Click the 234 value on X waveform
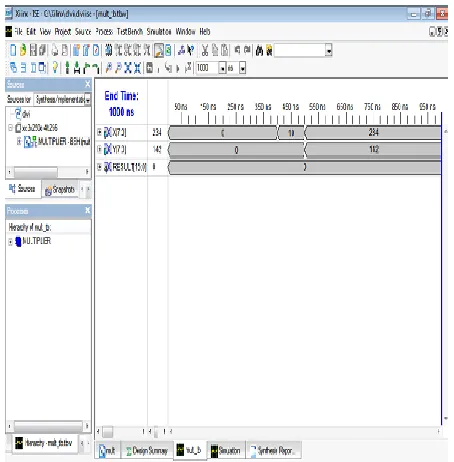The image size is (454, 462). (x=374, y=132)
